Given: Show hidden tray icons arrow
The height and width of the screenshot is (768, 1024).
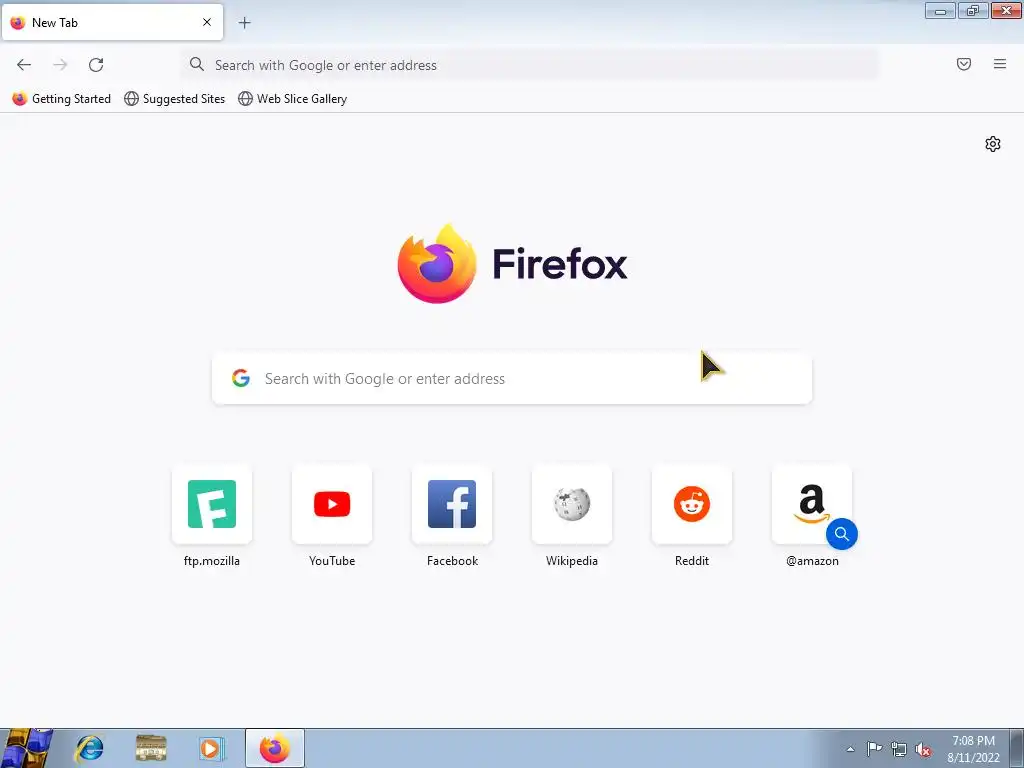Looking at the screenshot, I should point(850,749).
